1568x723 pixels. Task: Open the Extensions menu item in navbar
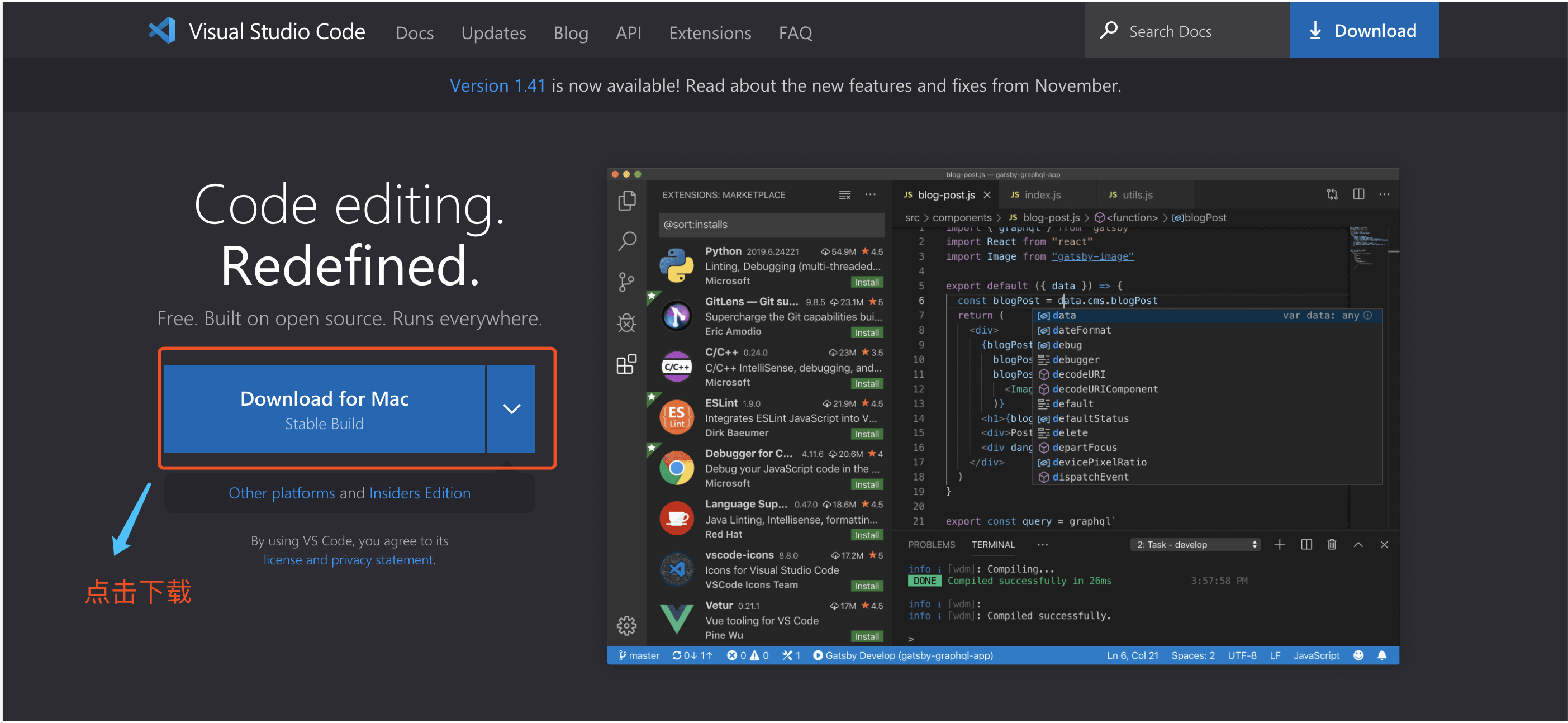click(x=710, y=33)
